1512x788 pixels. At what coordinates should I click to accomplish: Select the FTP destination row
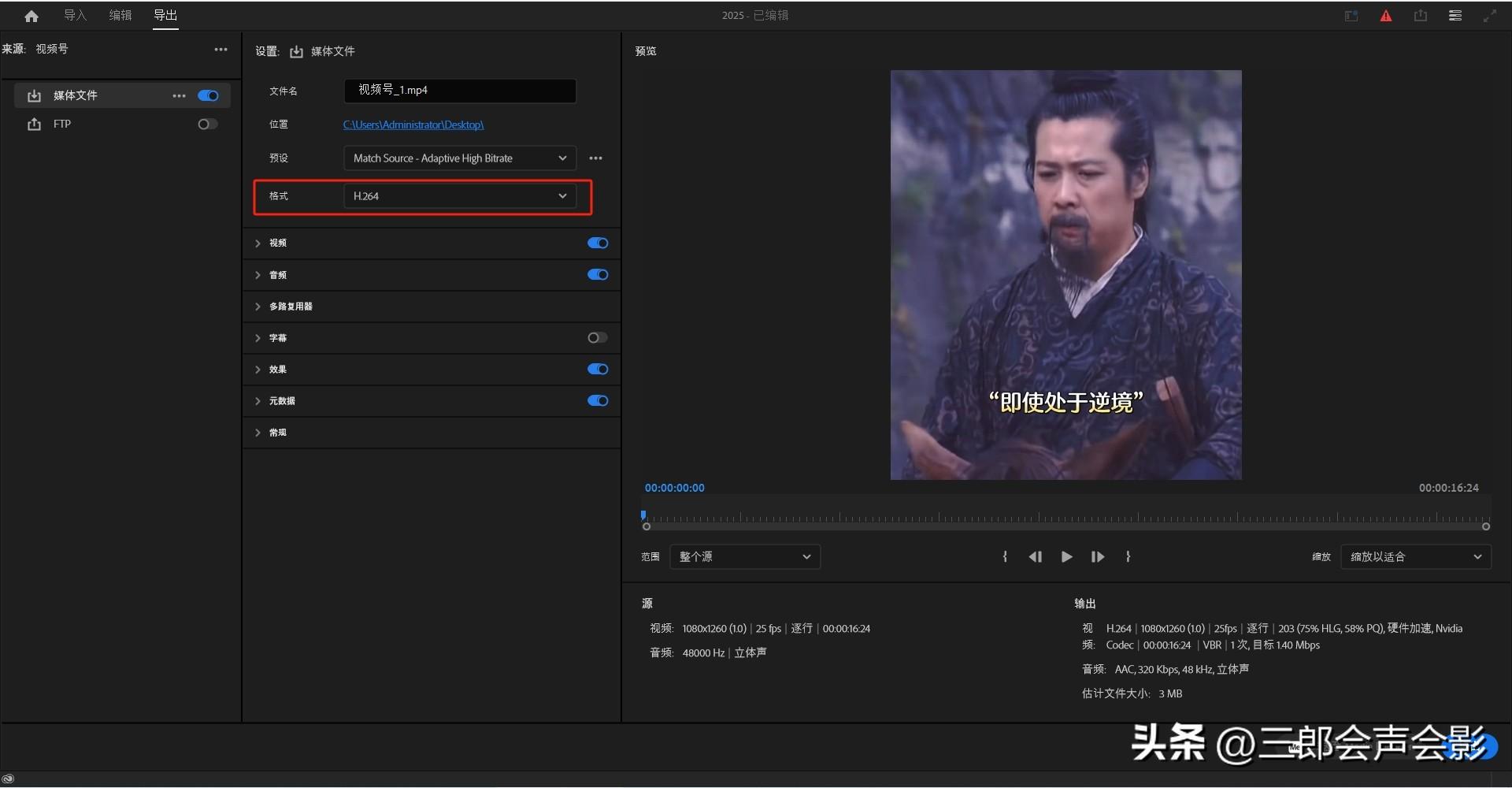123,124
